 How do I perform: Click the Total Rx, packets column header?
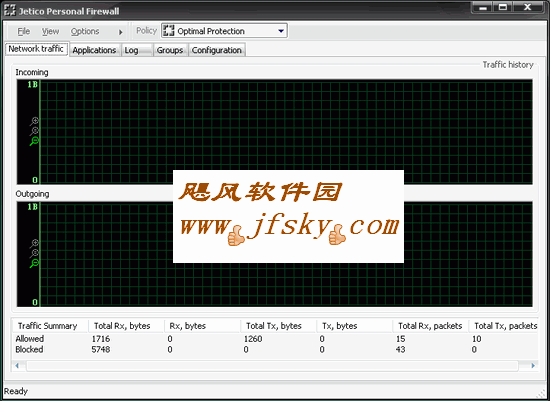pyautogui.click(x=430, y=326)
